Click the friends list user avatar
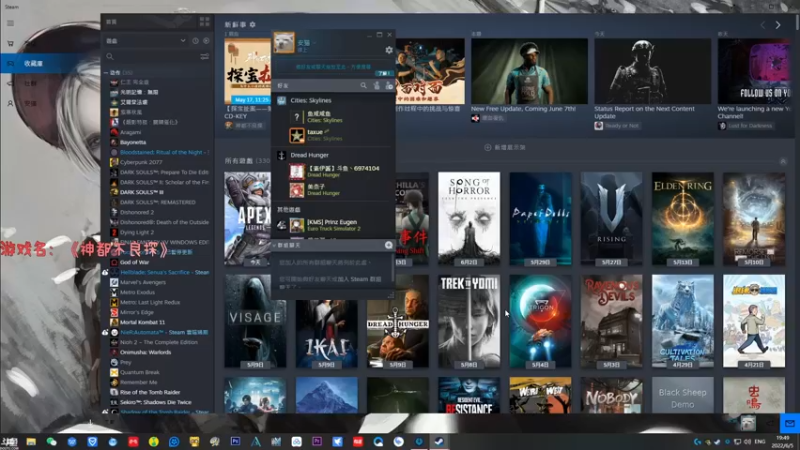 [284, 42]
